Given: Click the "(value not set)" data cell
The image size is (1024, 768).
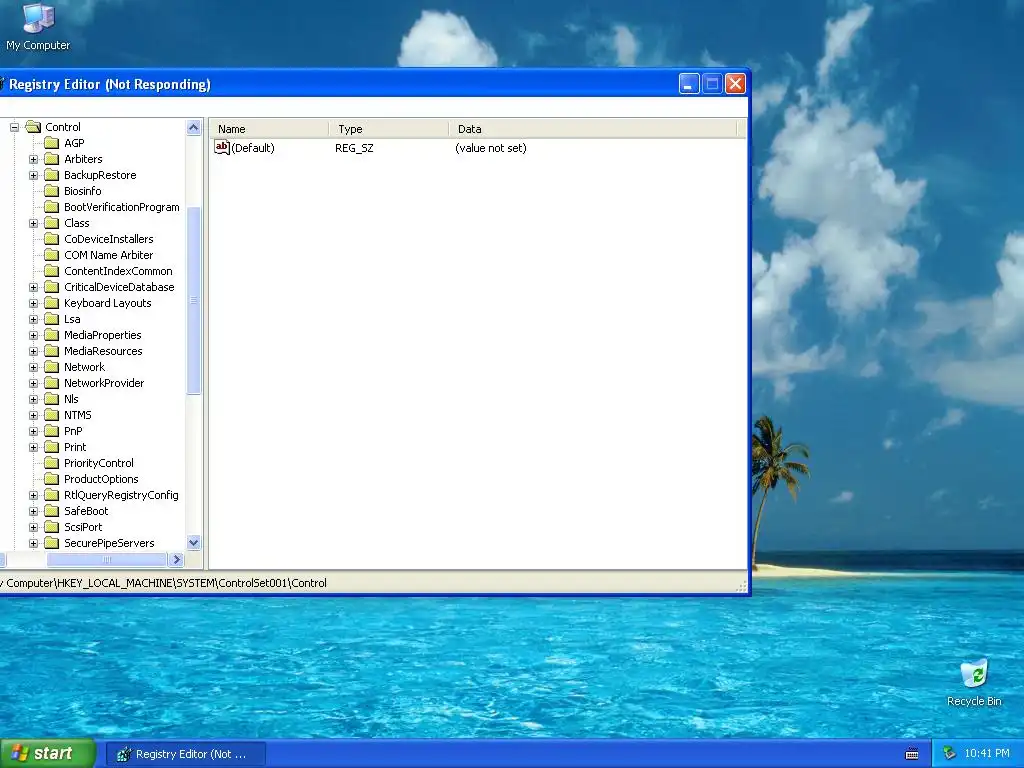Looking at the screenshot, I should (490, 148).
